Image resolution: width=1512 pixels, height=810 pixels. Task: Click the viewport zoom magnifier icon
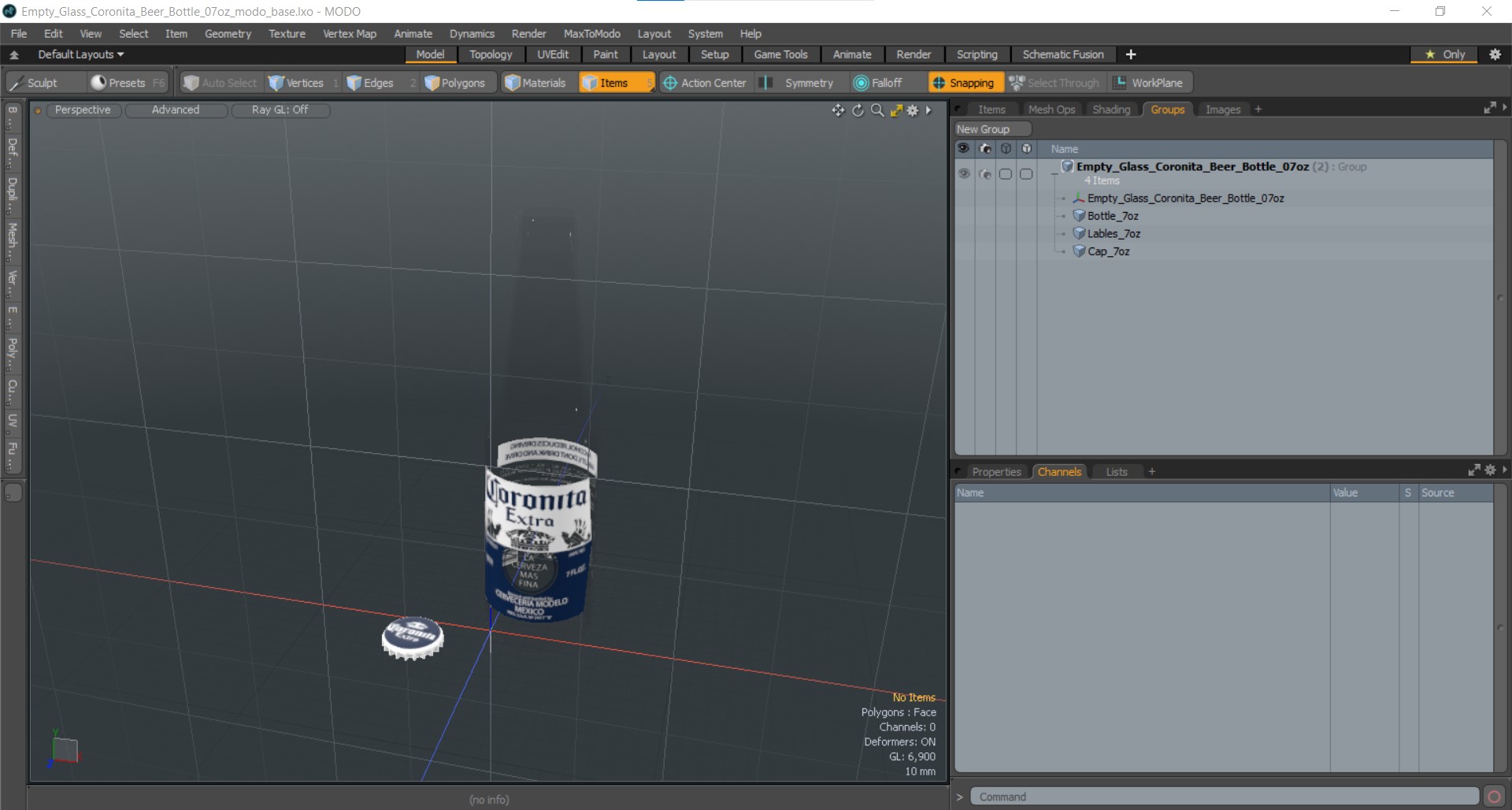pos(877,110)
